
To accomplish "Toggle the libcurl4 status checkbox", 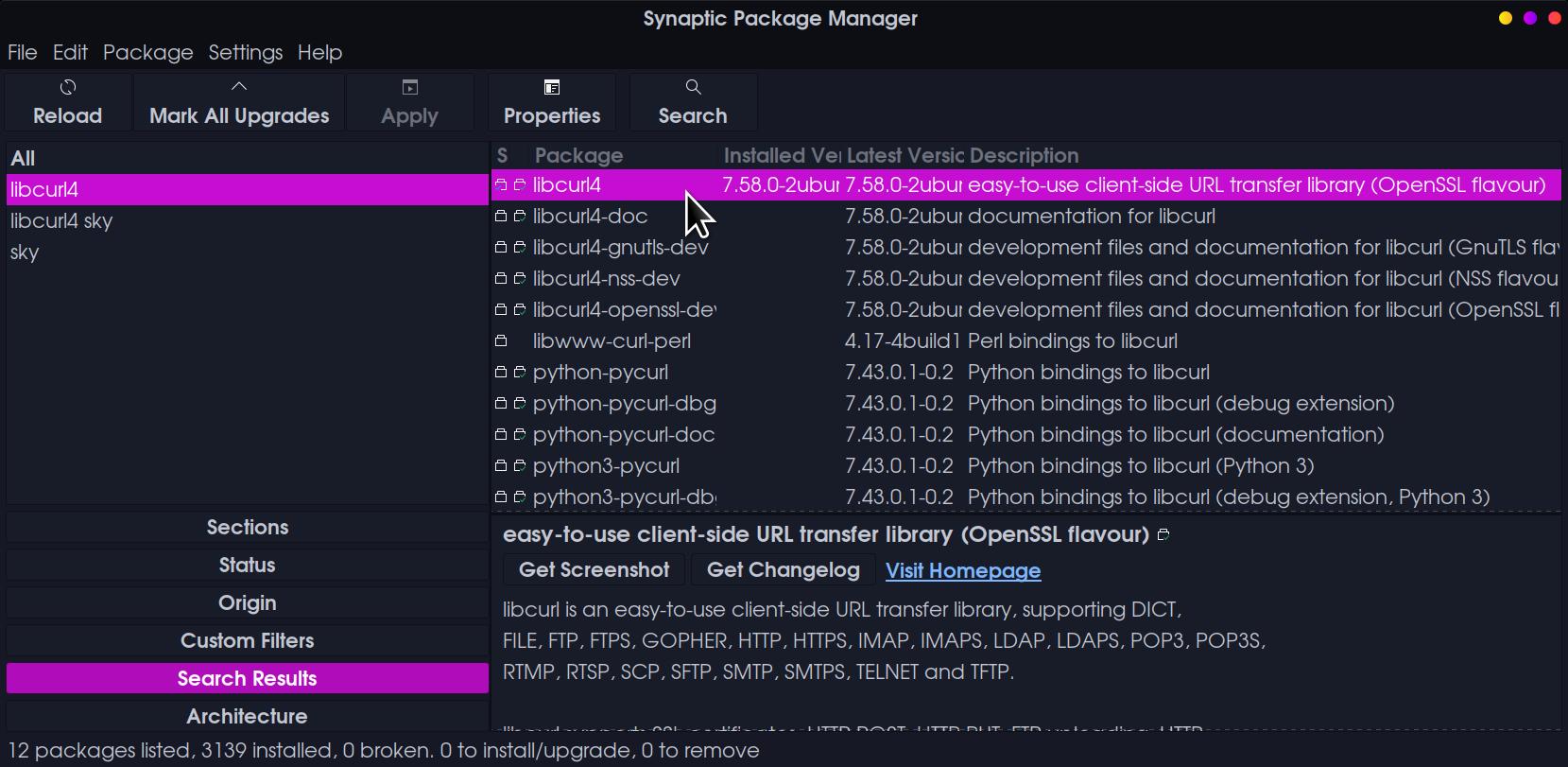I will click(x=501, y=185).
